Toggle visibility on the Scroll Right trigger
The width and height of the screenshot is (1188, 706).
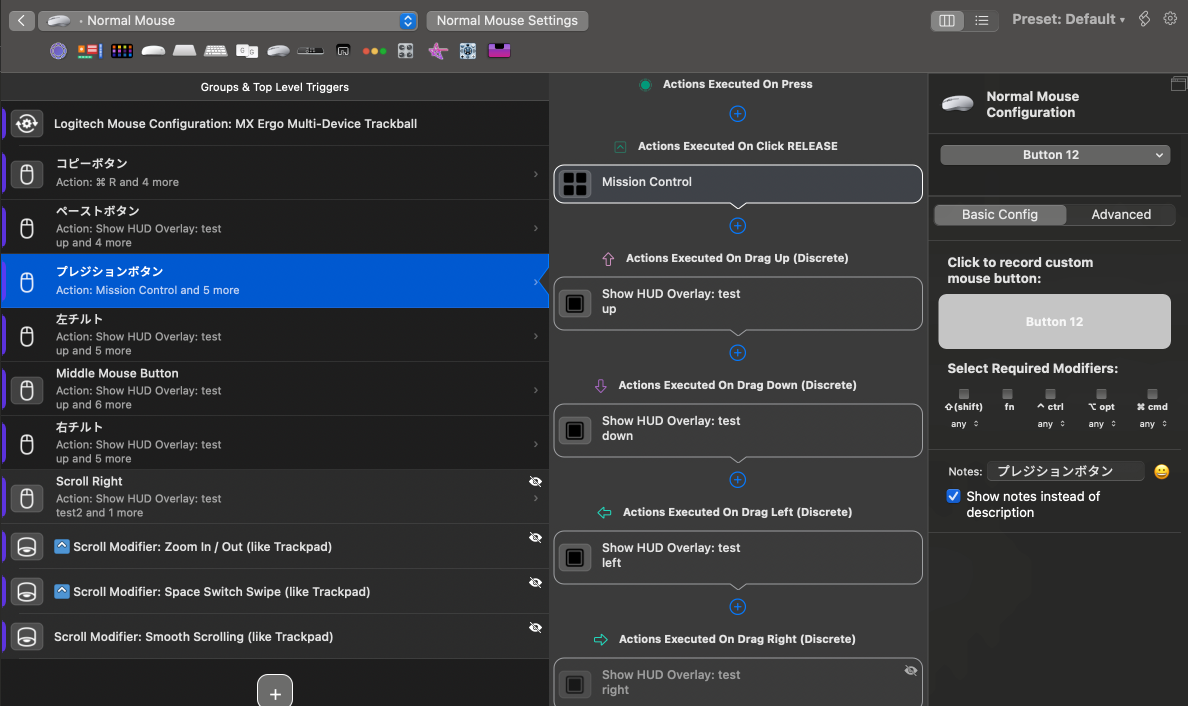click(x=535, y=481)
